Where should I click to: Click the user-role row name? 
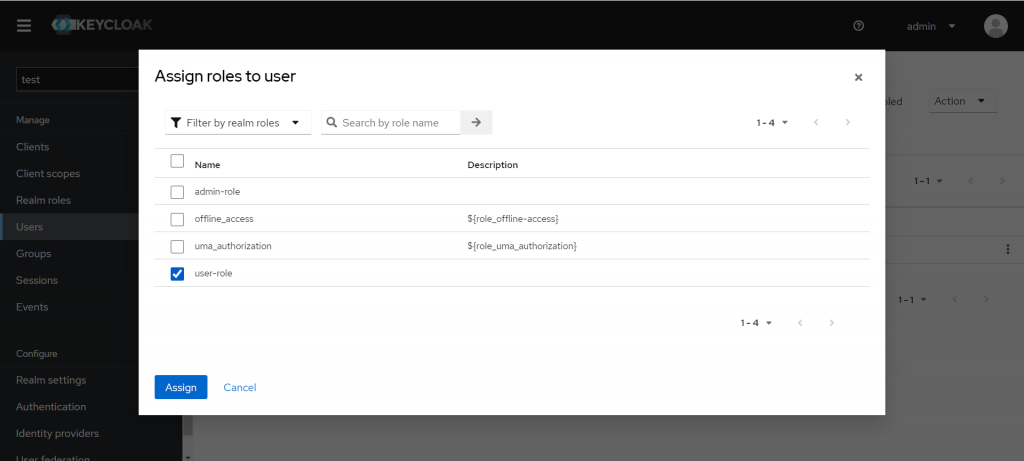point(214,274)
